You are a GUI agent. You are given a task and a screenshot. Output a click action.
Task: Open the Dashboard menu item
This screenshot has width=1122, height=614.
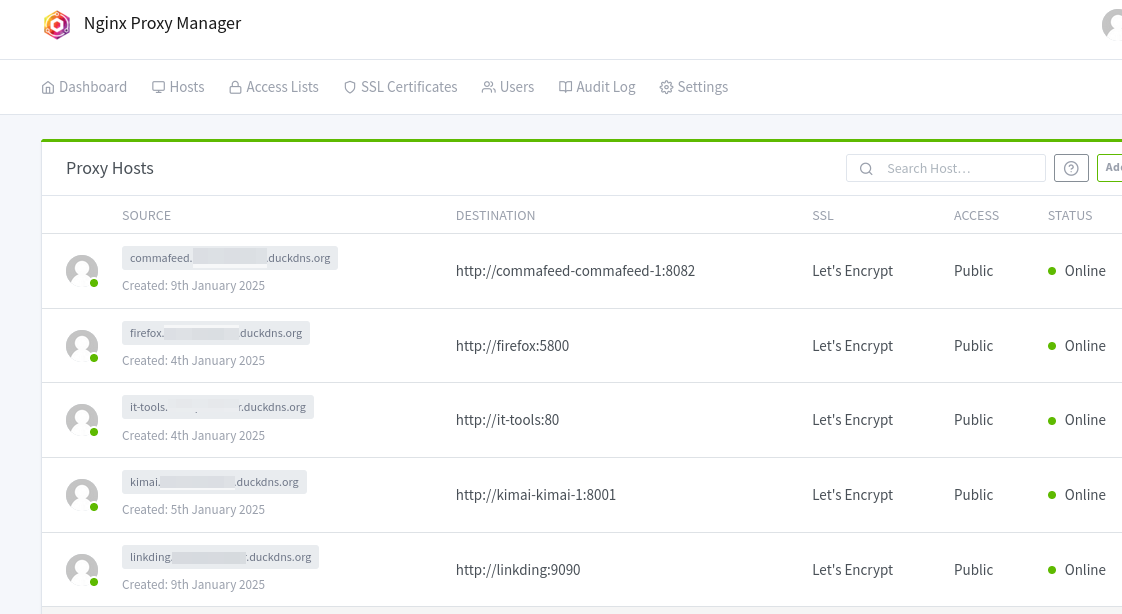click(x=84, y=87)
